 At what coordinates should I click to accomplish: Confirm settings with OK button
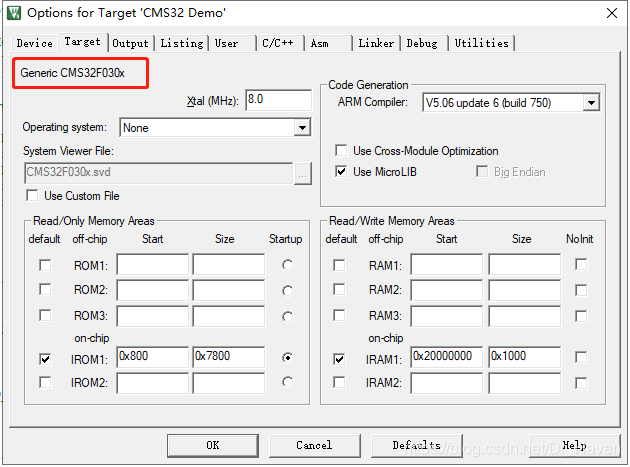pos(213,445)
